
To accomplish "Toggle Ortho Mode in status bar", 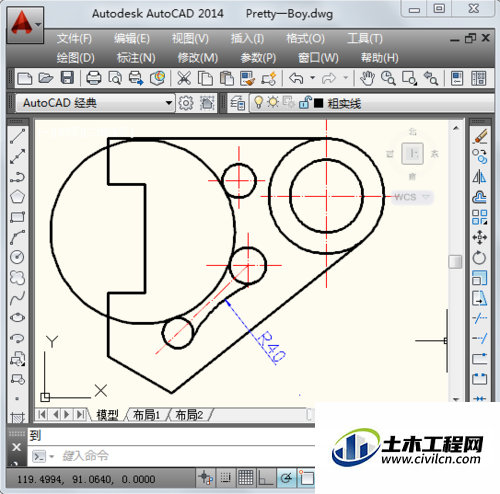I will pyautogui.click(x=266, y=478).
